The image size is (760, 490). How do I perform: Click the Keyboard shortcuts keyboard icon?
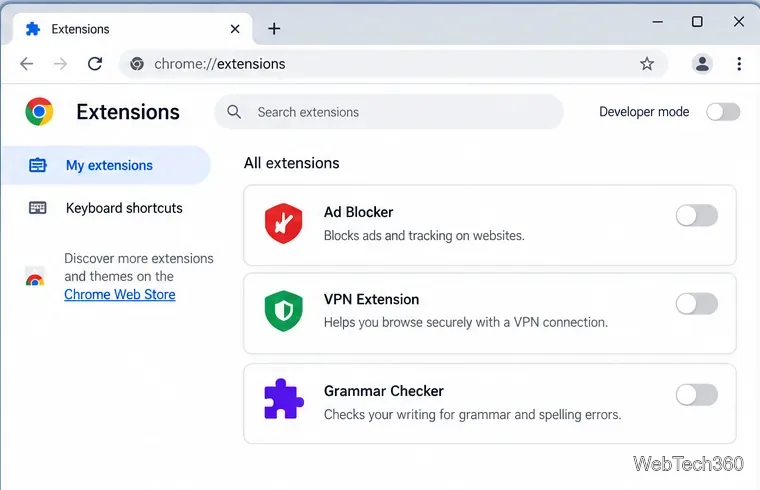37,208
